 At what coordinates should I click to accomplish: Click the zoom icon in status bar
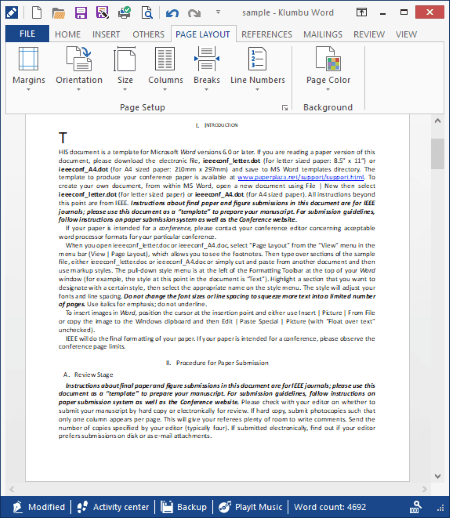pos(415,507)
